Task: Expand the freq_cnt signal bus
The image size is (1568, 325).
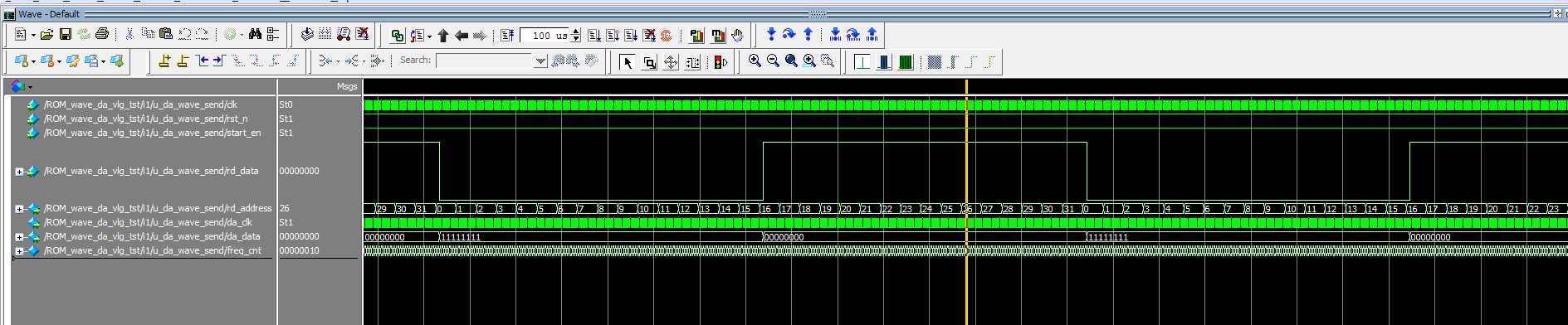Action: pos(19,251)
